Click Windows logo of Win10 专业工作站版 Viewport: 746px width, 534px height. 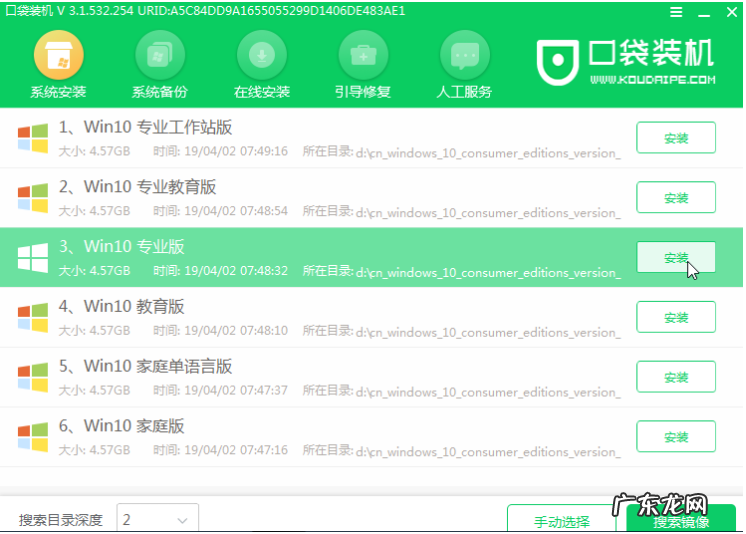tap(33, 138)
